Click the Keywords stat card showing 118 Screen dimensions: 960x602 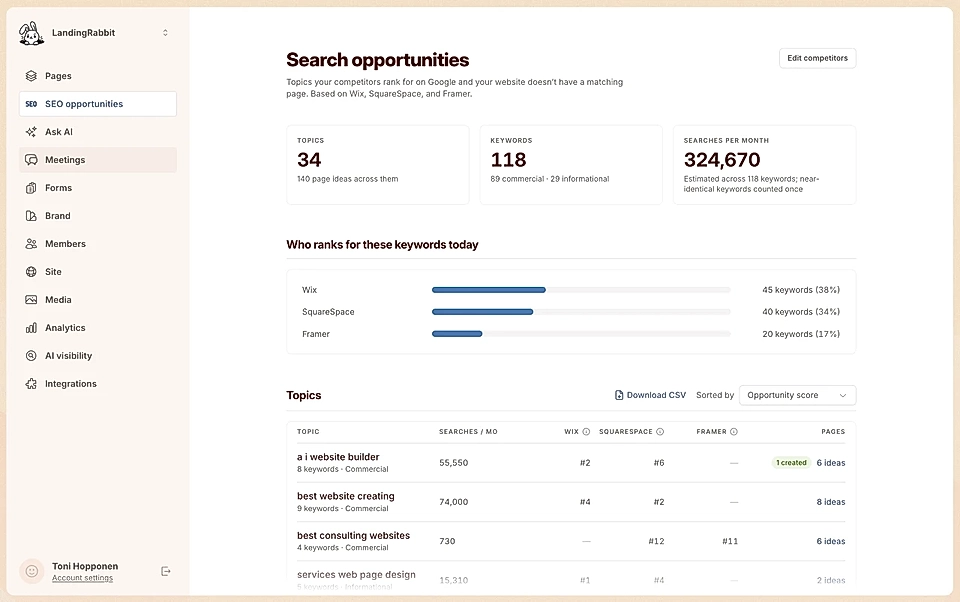coord(571,165)
